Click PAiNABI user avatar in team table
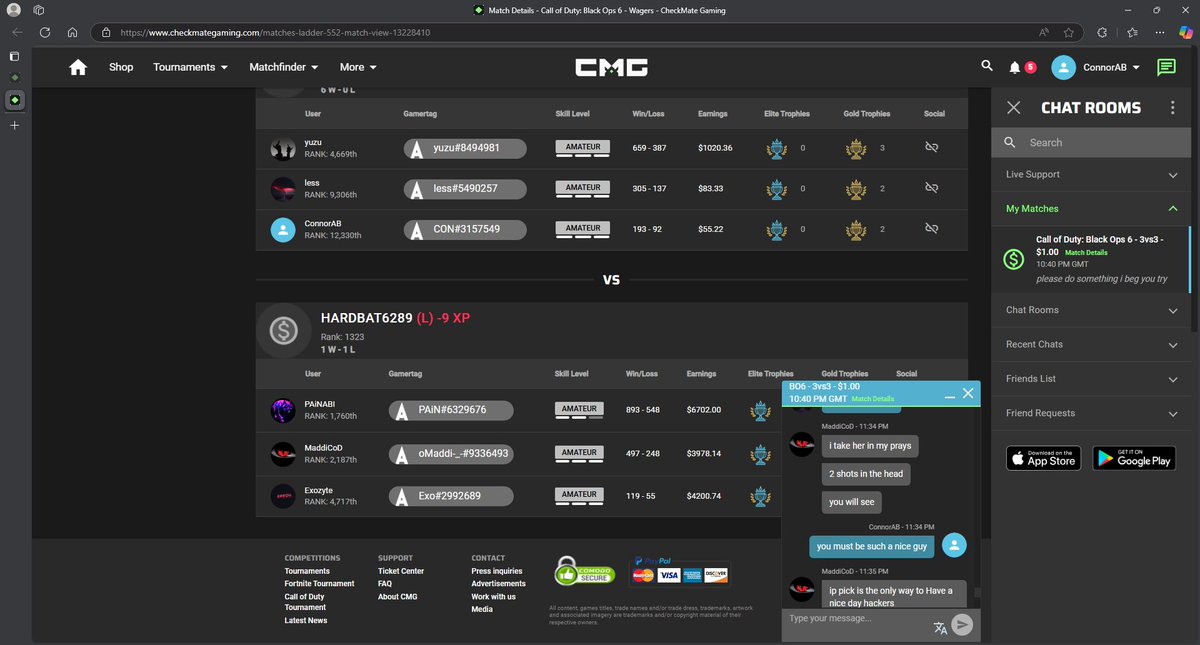Screen dimensions: 1200x645 [x=283, y=410]
